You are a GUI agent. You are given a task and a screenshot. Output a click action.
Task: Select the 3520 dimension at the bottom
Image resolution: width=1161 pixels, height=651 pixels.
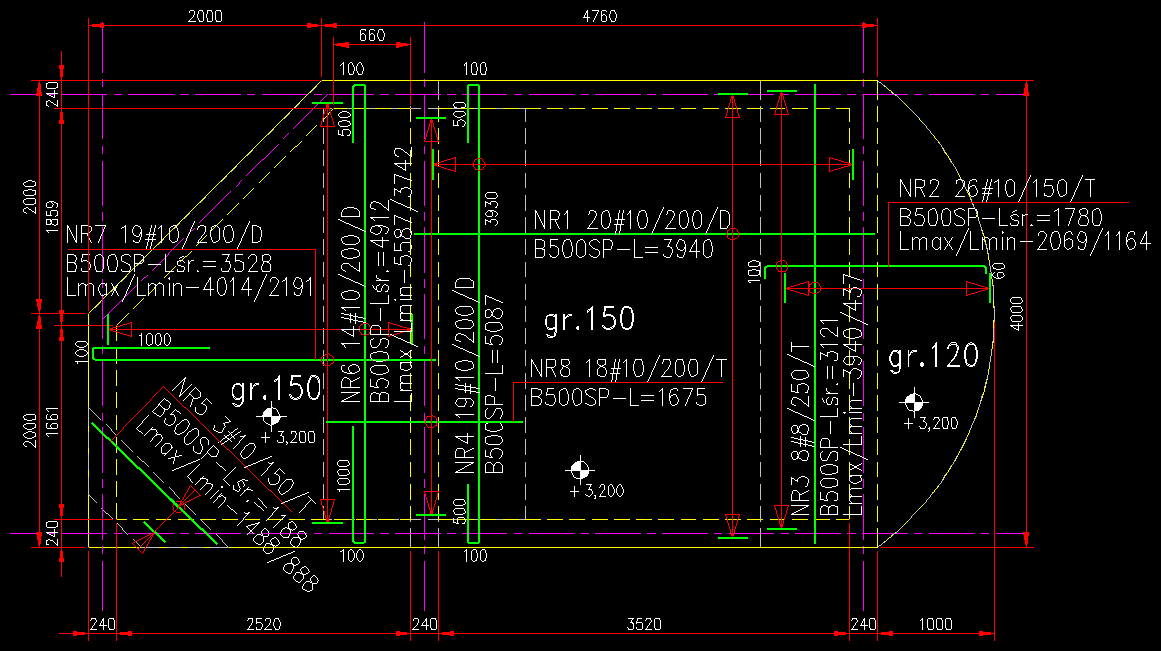click(x=644, y=624)
